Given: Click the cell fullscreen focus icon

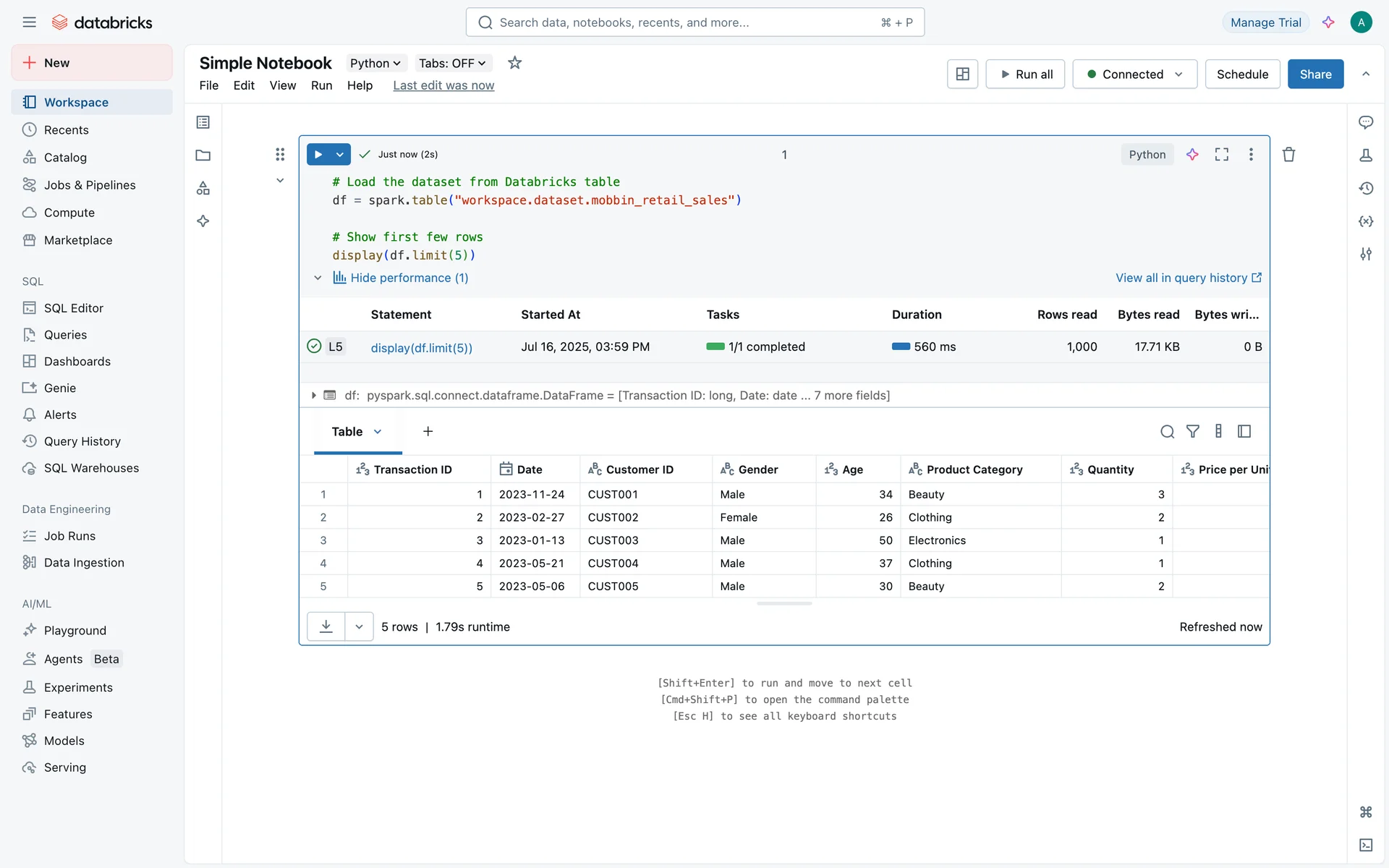Looking at the screenshot, I should point(1222,154).
